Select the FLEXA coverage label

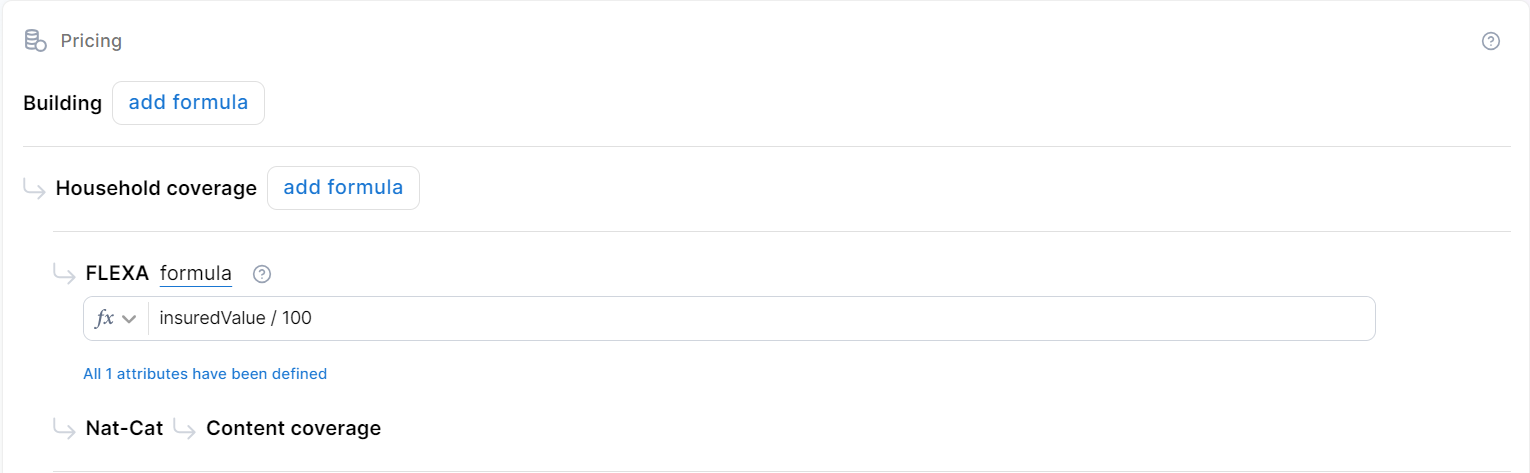pos(117,273)
